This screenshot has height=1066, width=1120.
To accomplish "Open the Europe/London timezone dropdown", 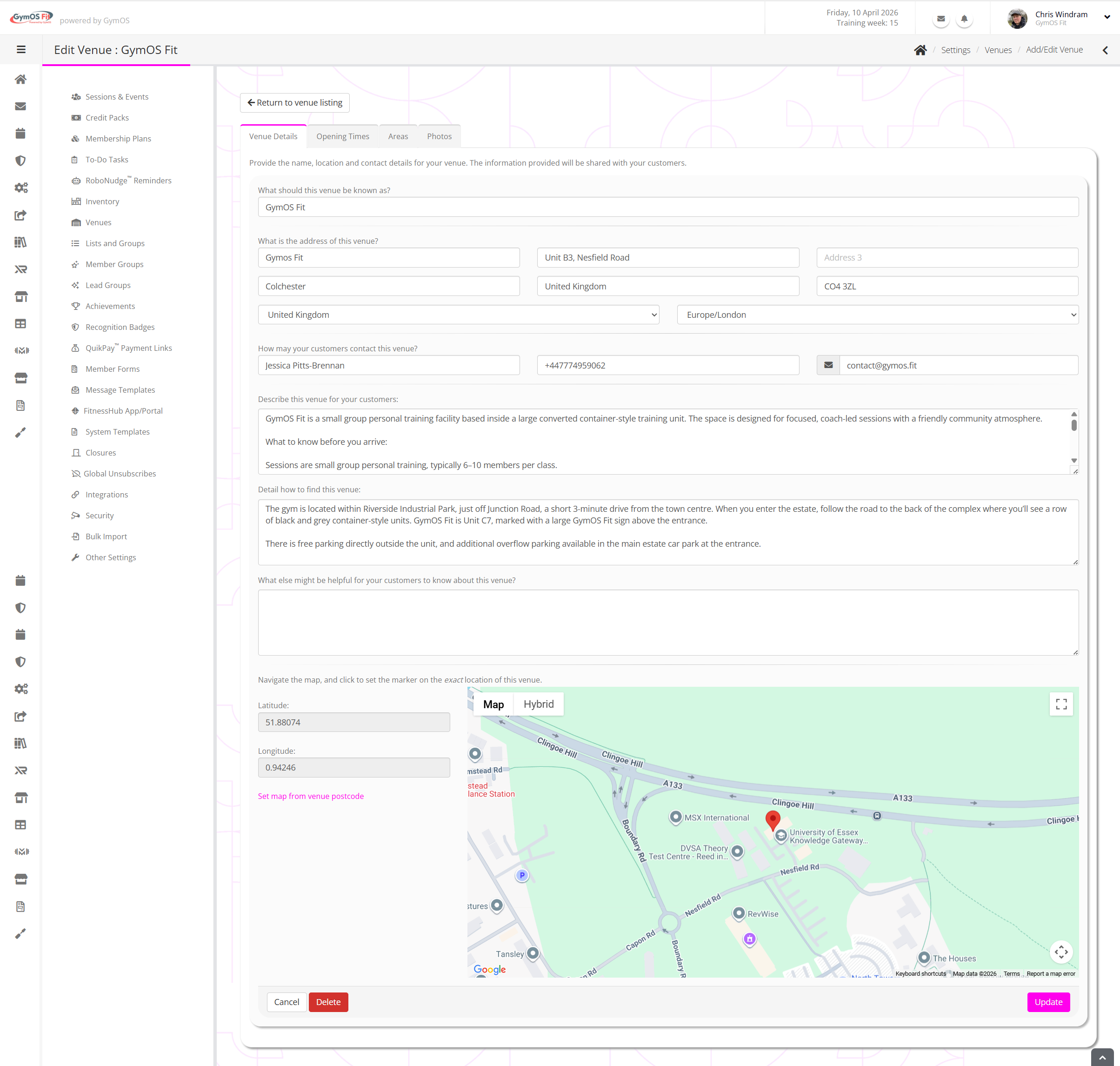I will click(x=877, y=315).
